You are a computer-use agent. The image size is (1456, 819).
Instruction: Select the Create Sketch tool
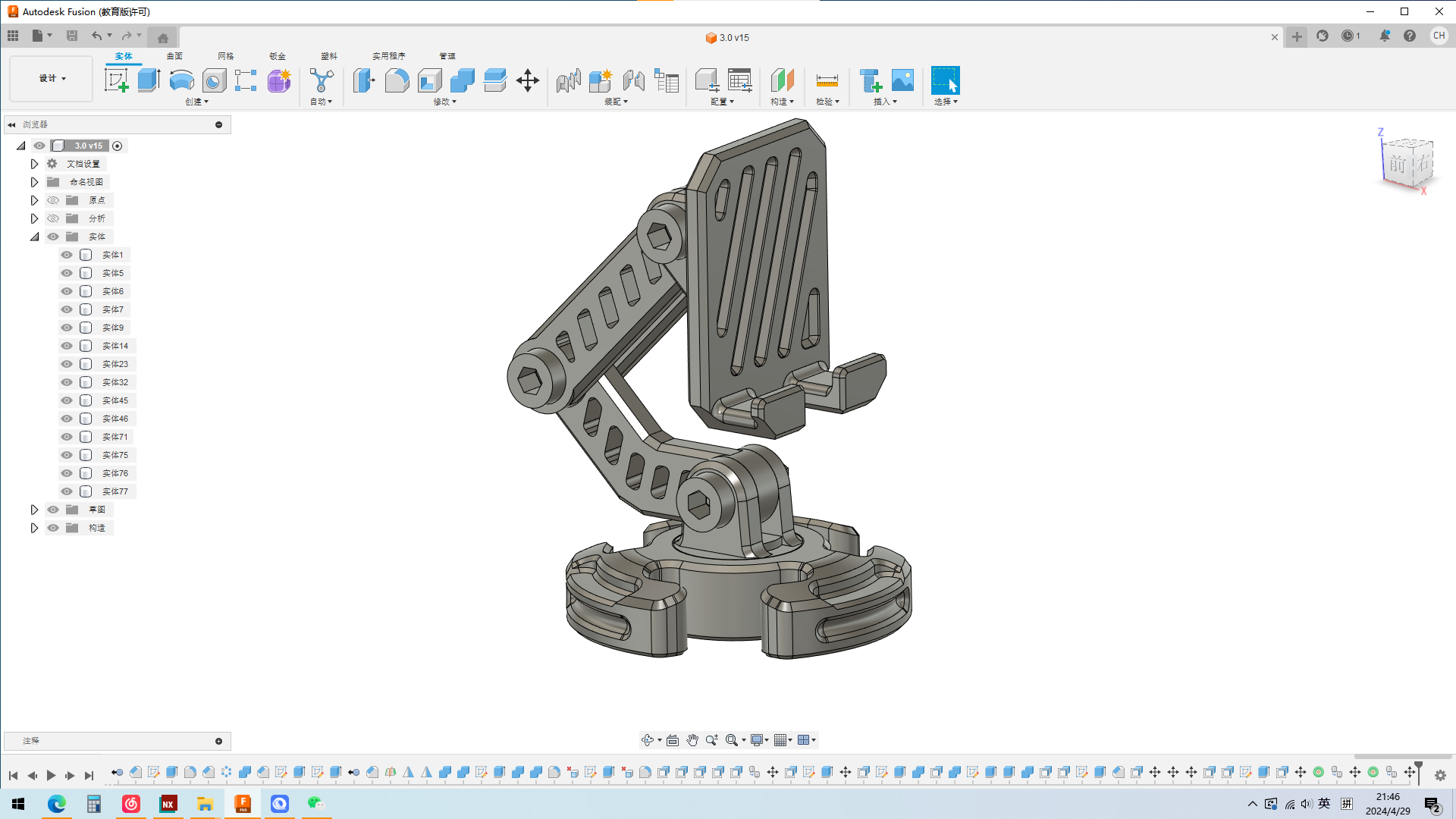click(116, 80)
